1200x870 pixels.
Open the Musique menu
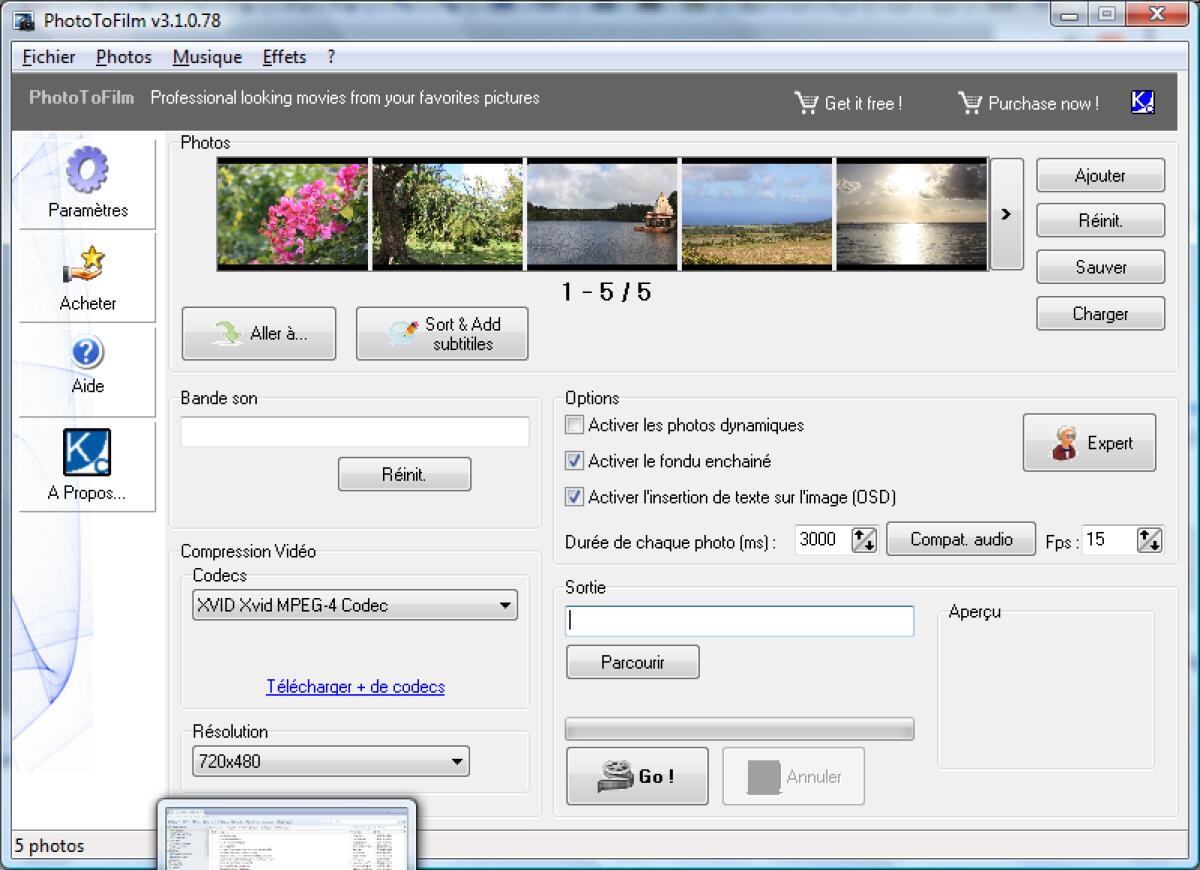[206, 57]
